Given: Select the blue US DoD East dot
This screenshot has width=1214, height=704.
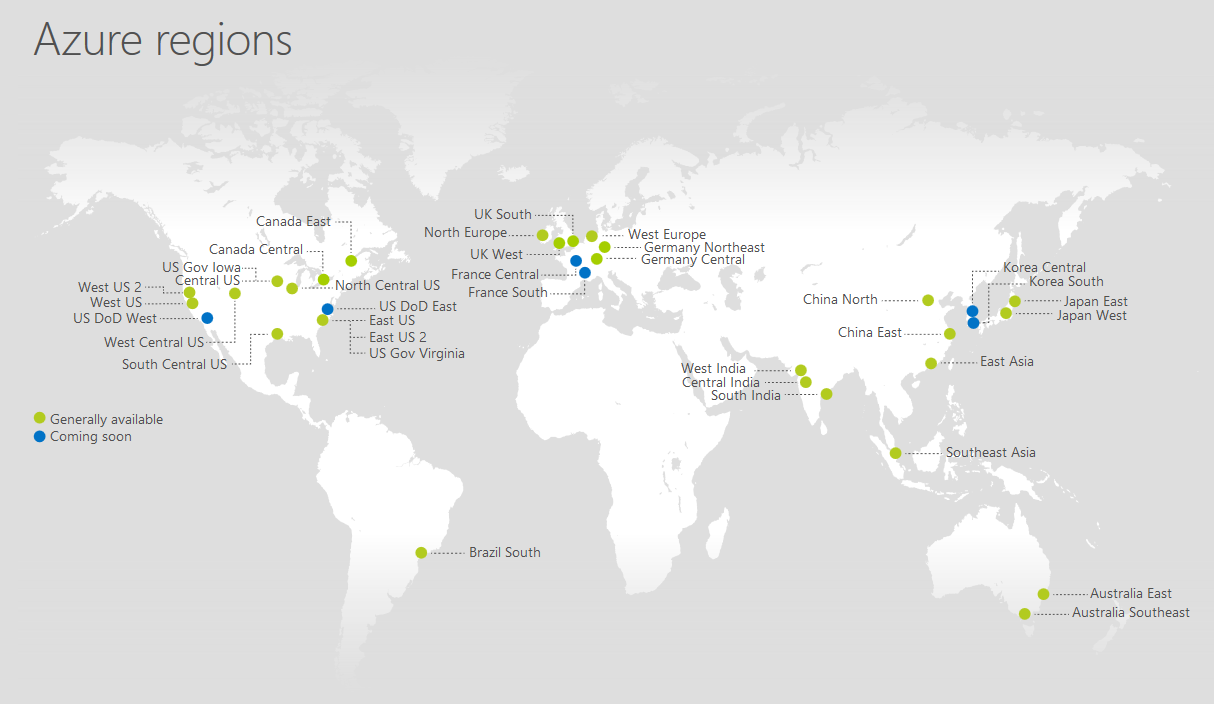Looking at the screenshot, I should pos(327,309).
